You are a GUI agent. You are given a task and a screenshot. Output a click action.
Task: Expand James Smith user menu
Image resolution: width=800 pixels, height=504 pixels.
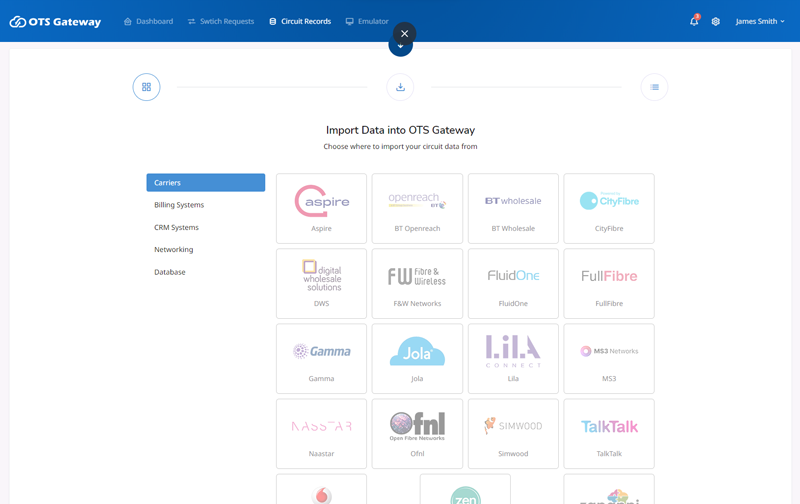tap(760, 21)
